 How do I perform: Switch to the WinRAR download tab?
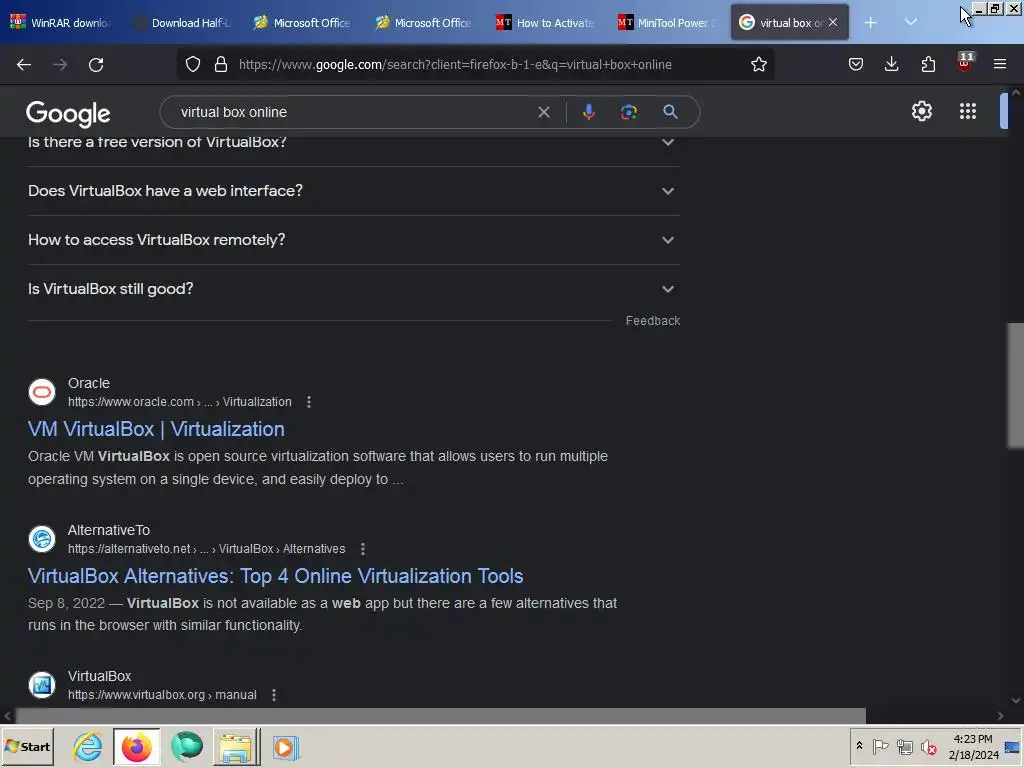coord(61,23)
